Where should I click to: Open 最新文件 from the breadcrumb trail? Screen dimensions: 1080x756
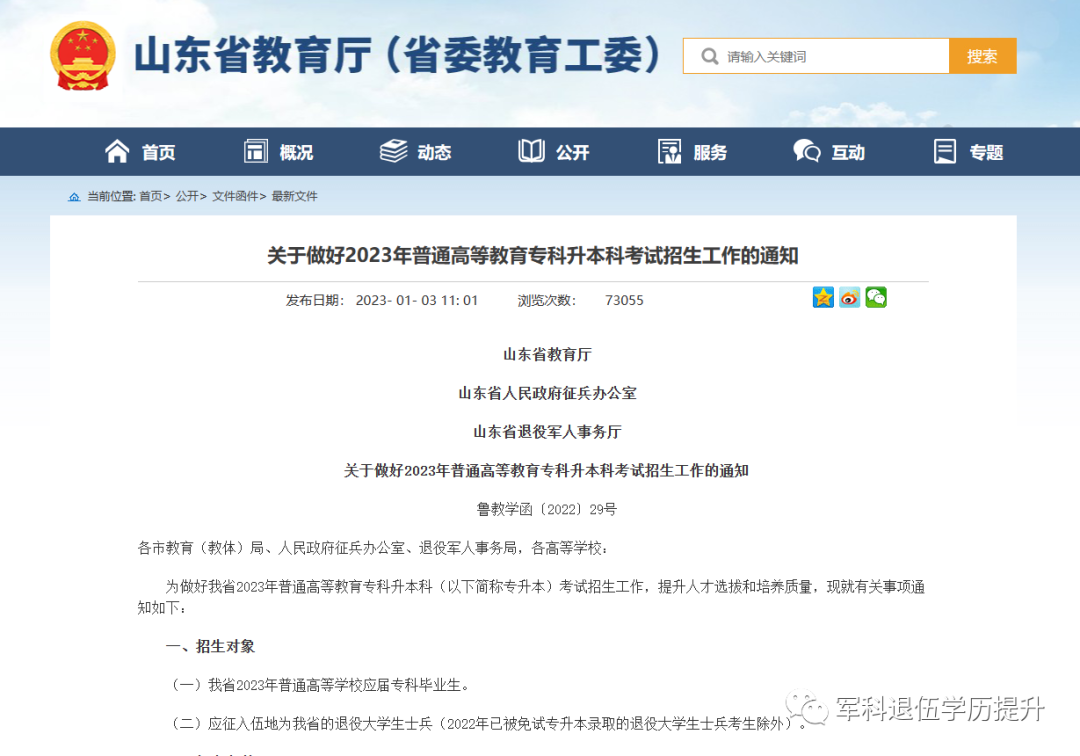293,196
